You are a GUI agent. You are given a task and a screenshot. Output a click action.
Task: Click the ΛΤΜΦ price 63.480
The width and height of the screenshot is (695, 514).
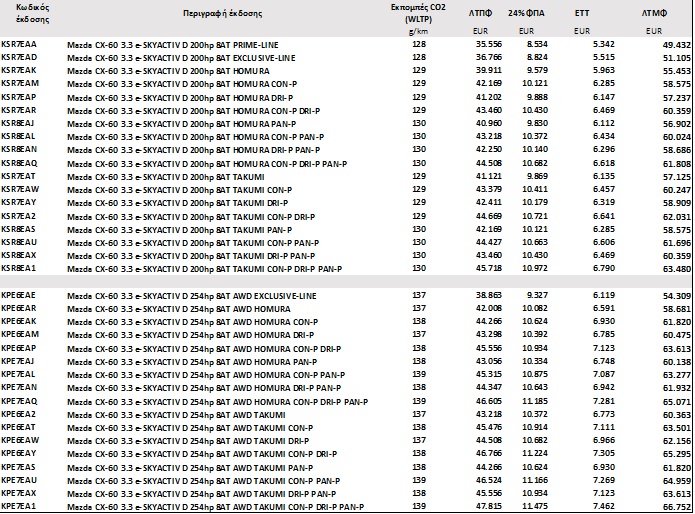(677, 269)
